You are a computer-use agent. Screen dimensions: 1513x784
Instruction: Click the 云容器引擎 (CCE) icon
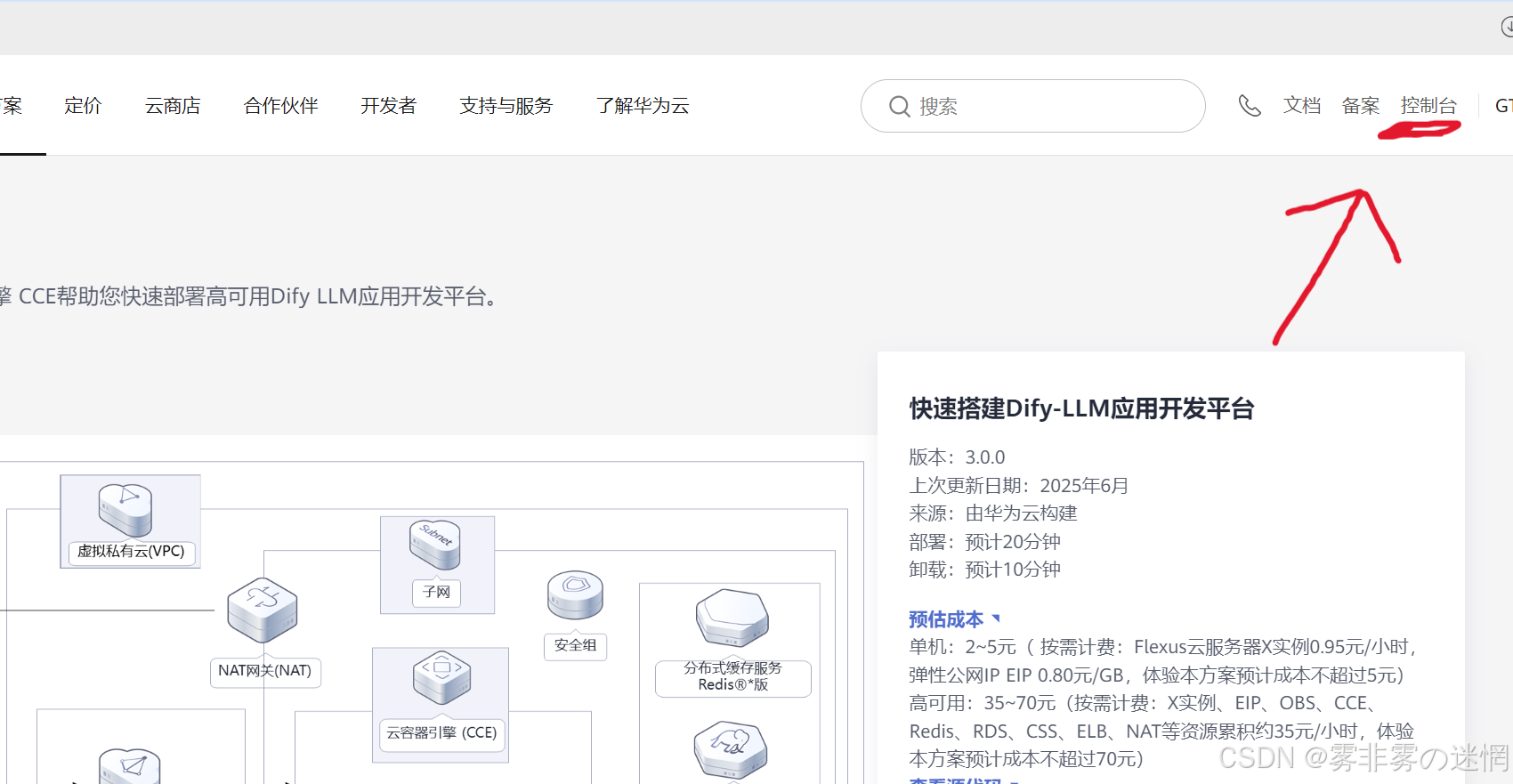click(x=441, y=678)
